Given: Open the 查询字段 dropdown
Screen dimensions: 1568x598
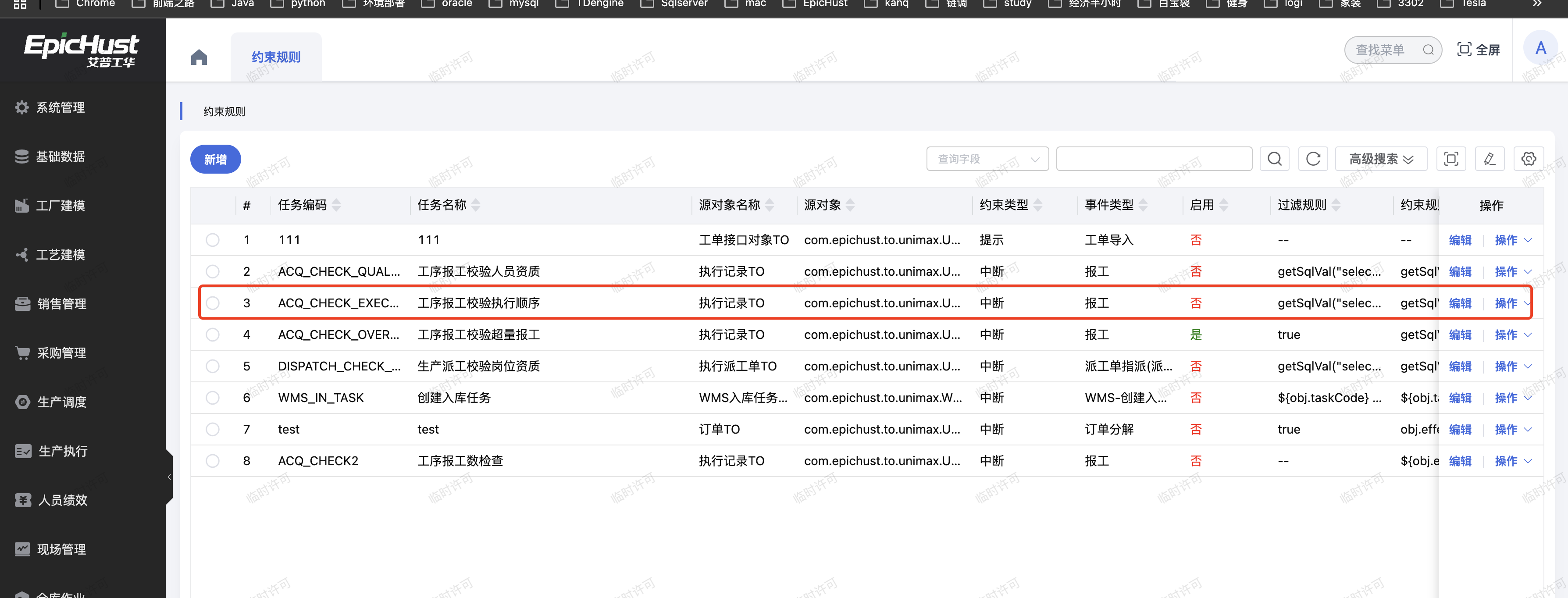Looking at the screenshot, I should 987,159.
